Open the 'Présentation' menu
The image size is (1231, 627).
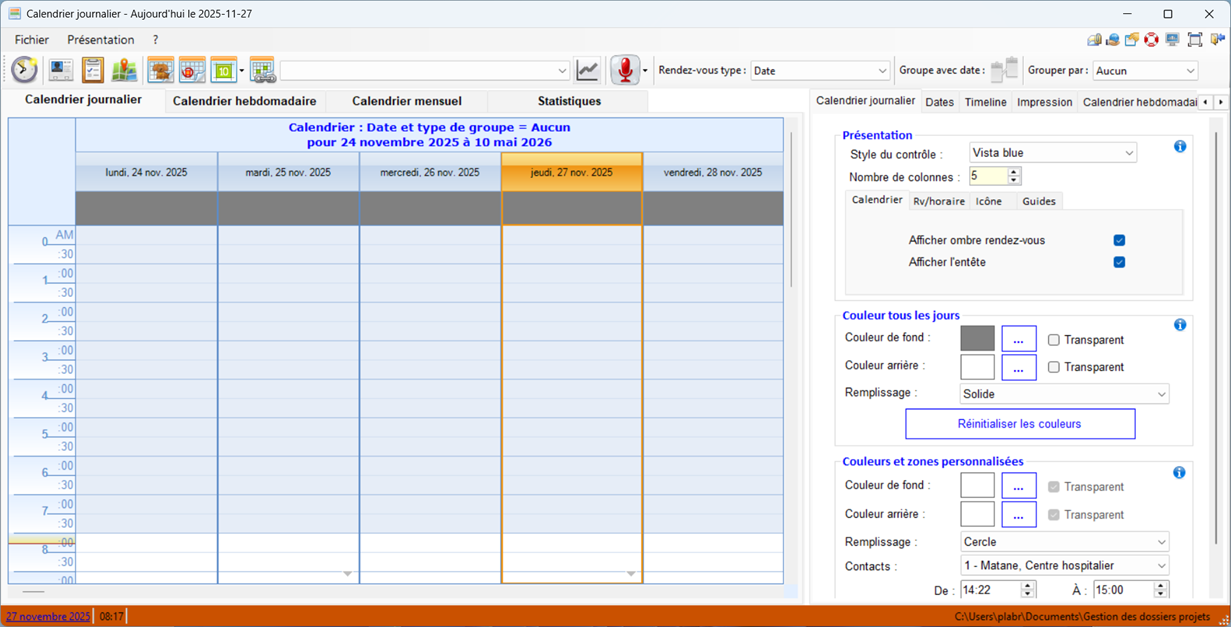[x=100, y=40]
